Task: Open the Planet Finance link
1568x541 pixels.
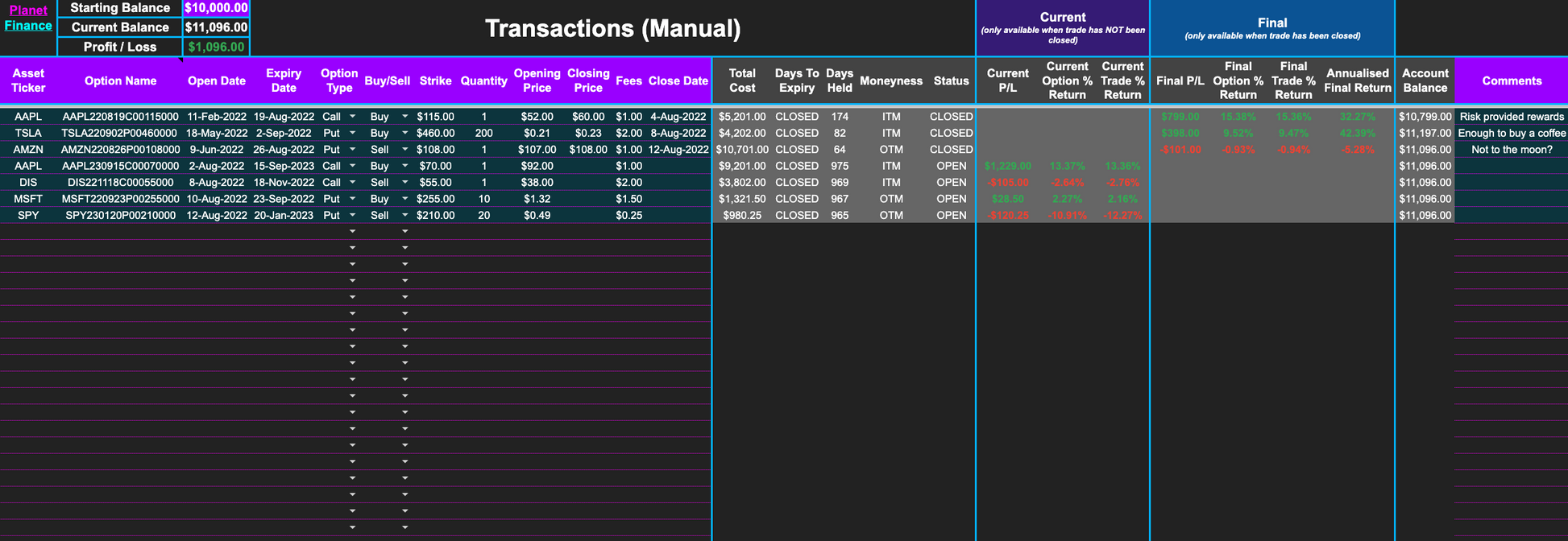Action: pos(28,18)
